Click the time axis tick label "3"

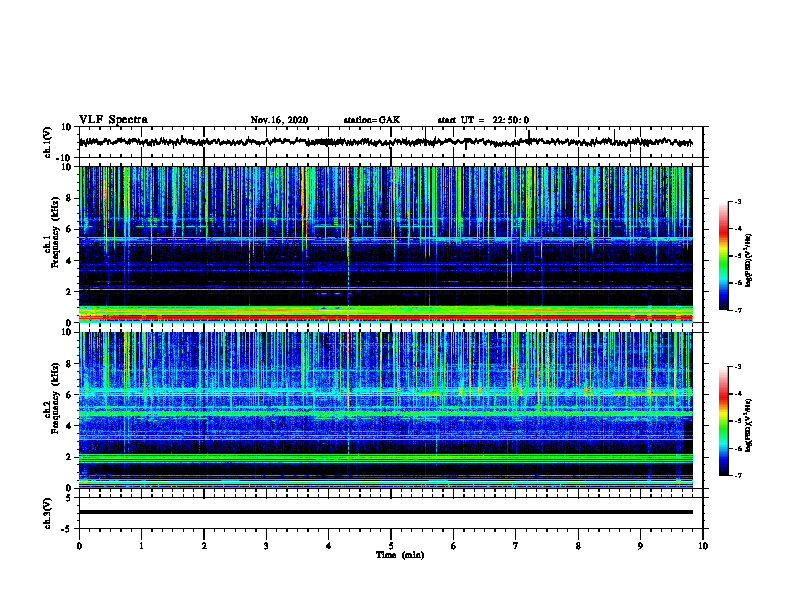(266, 546)
